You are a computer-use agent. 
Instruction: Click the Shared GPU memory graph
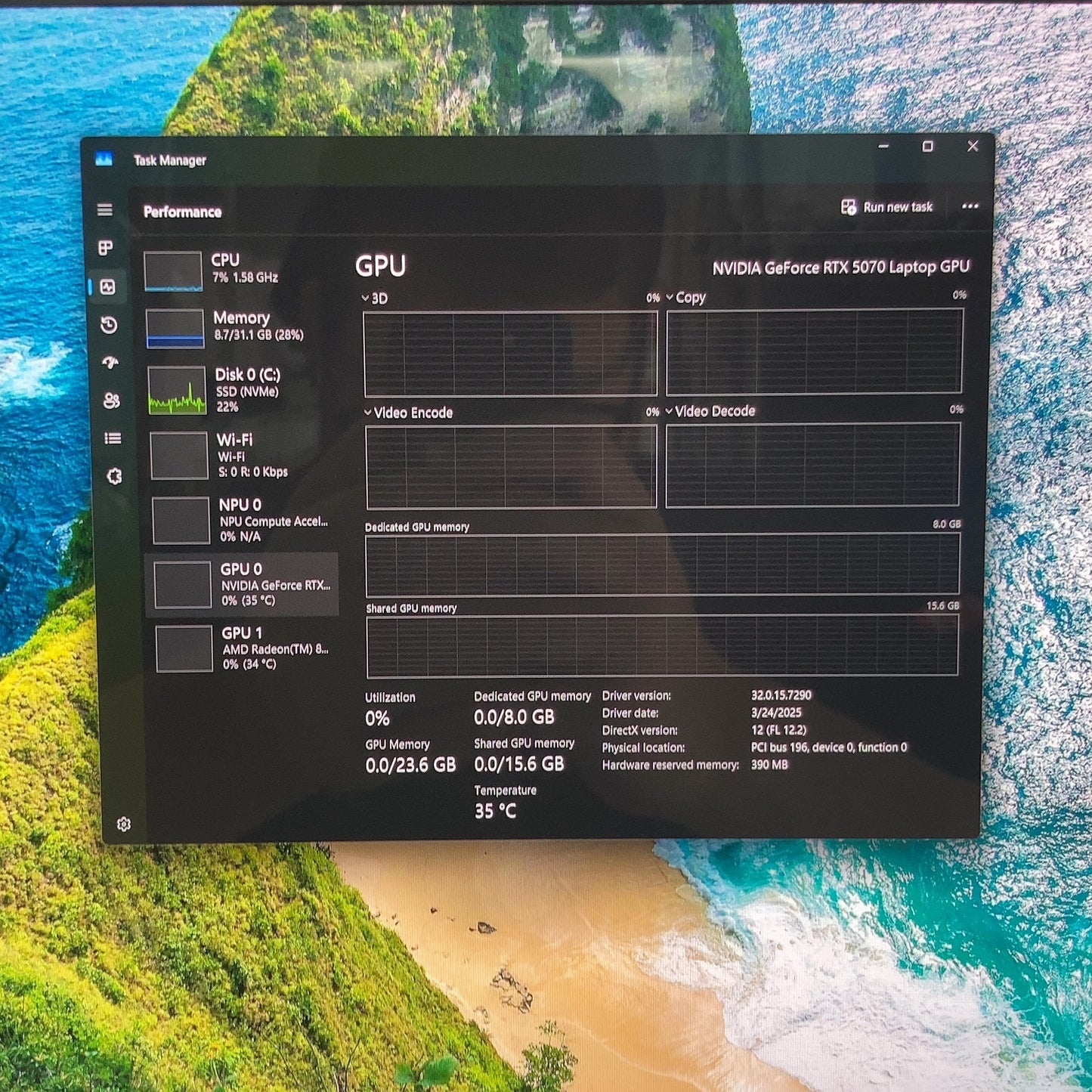[663, 646]
